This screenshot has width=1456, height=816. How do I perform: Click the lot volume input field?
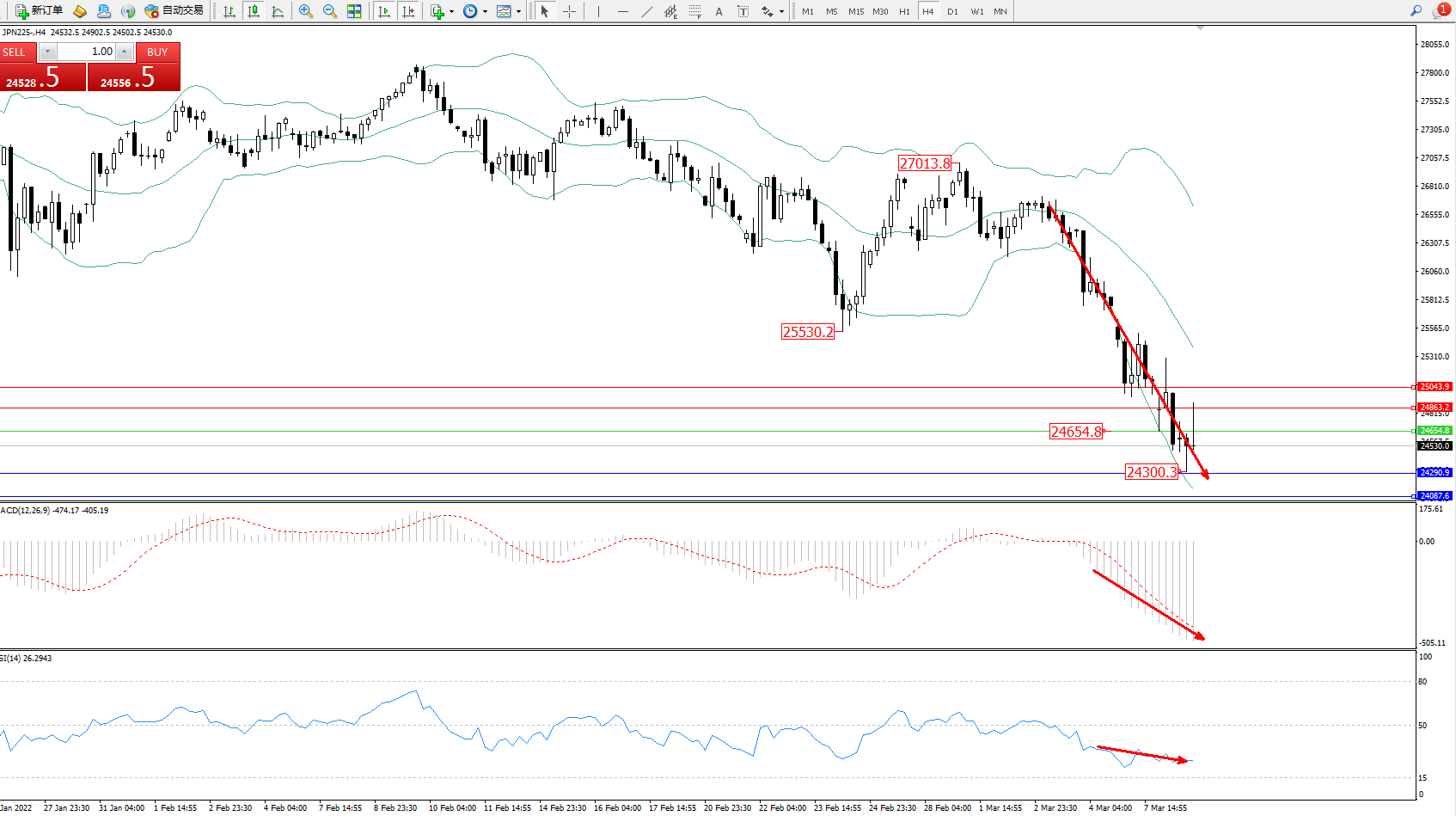tap(86, 52)
